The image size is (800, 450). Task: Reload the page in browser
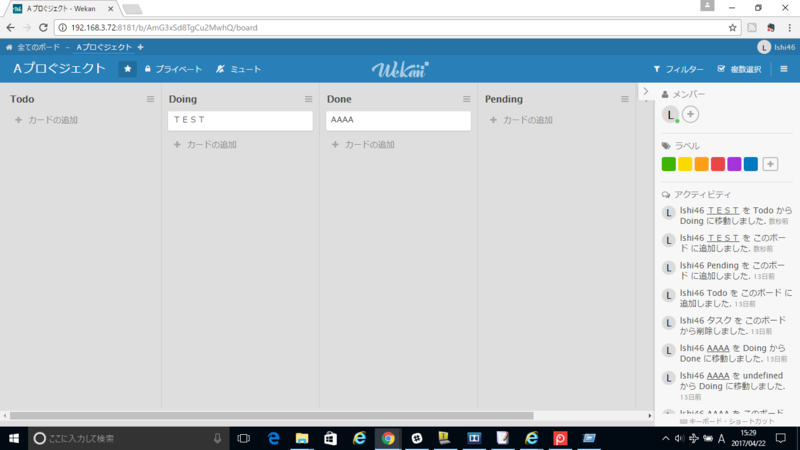pyautogui.click(x=43, y=28)
